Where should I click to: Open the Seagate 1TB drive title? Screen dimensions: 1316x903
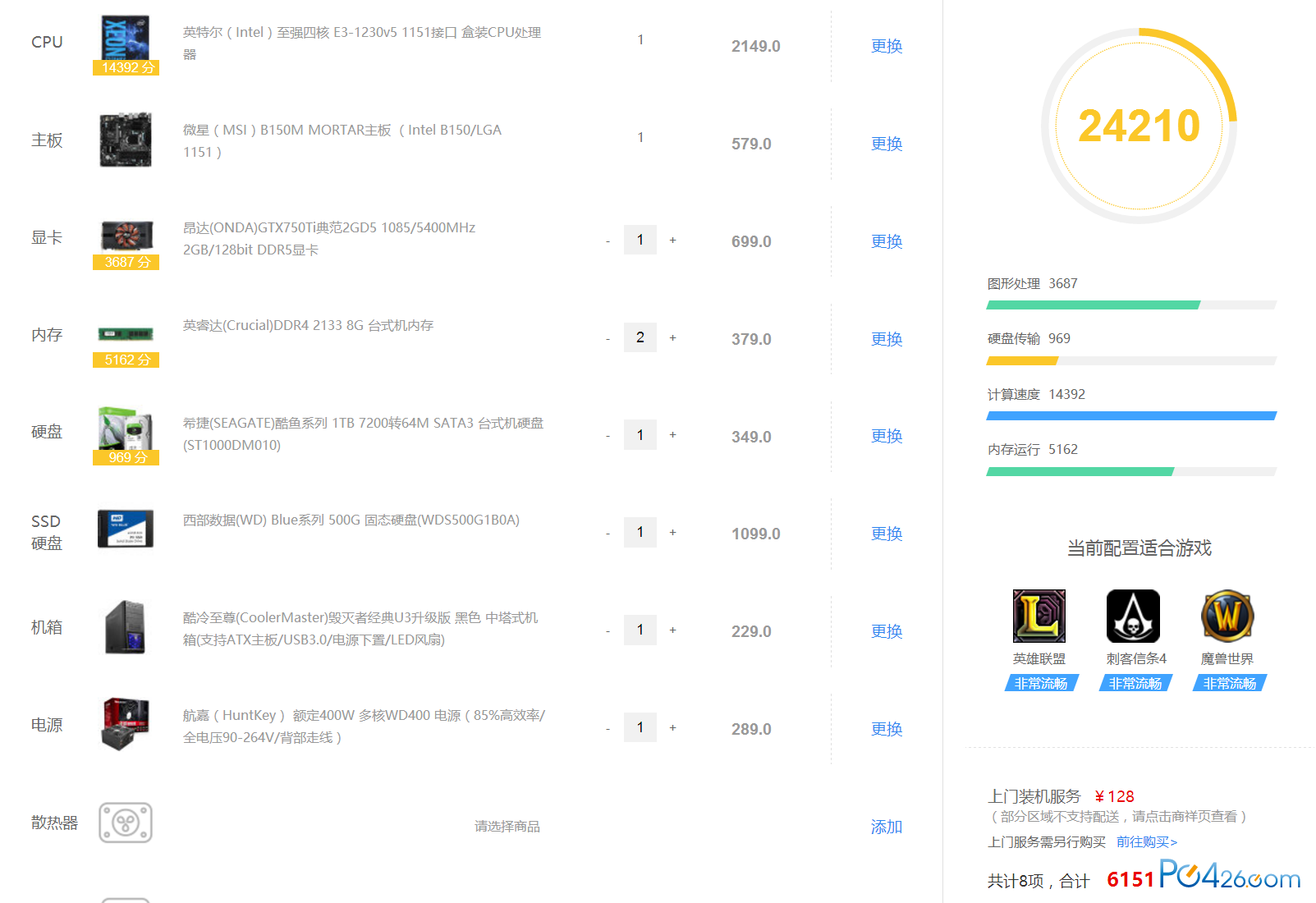pos(363,434)
